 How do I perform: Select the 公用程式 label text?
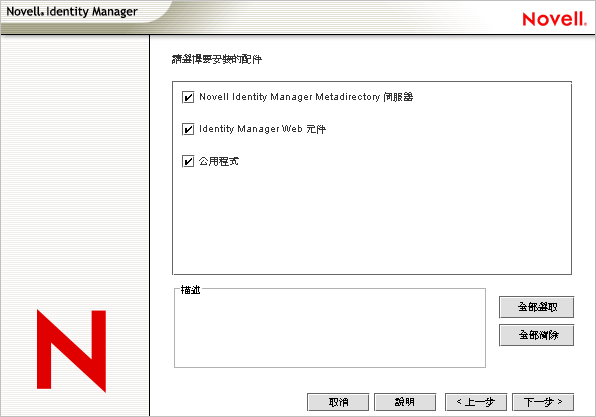click(219, 162)
